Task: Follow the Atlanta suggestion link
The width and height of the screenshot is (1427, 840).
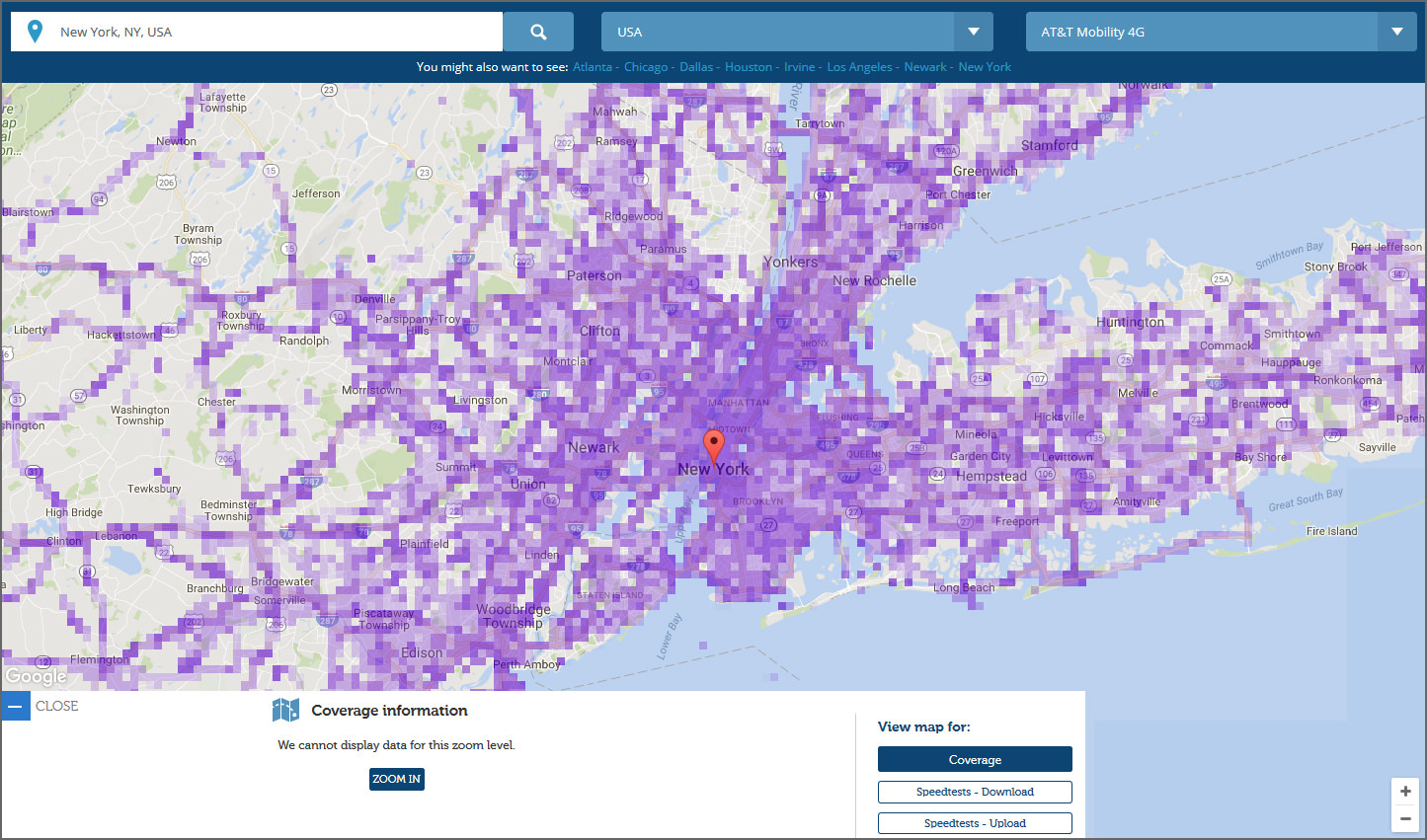Action: click(x=593, y=67)
